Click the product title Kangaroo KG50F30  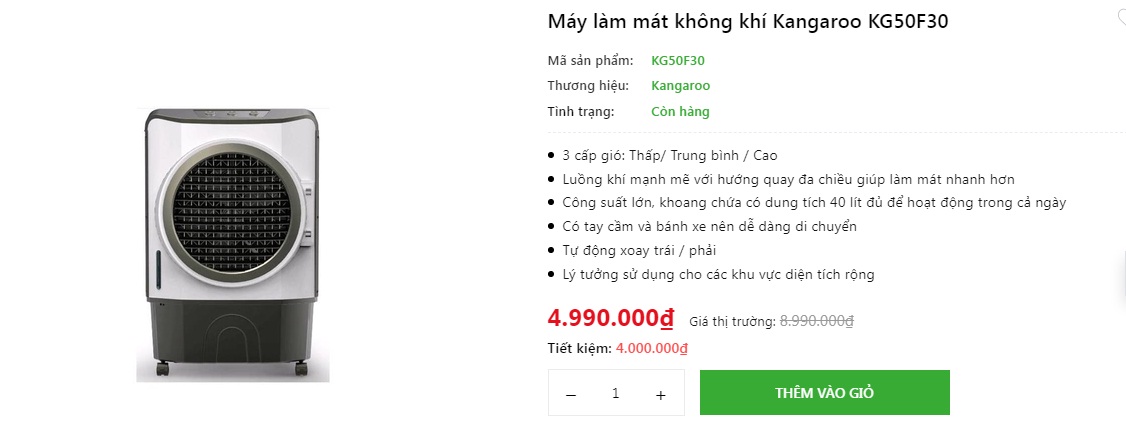[x=747, y=22]
